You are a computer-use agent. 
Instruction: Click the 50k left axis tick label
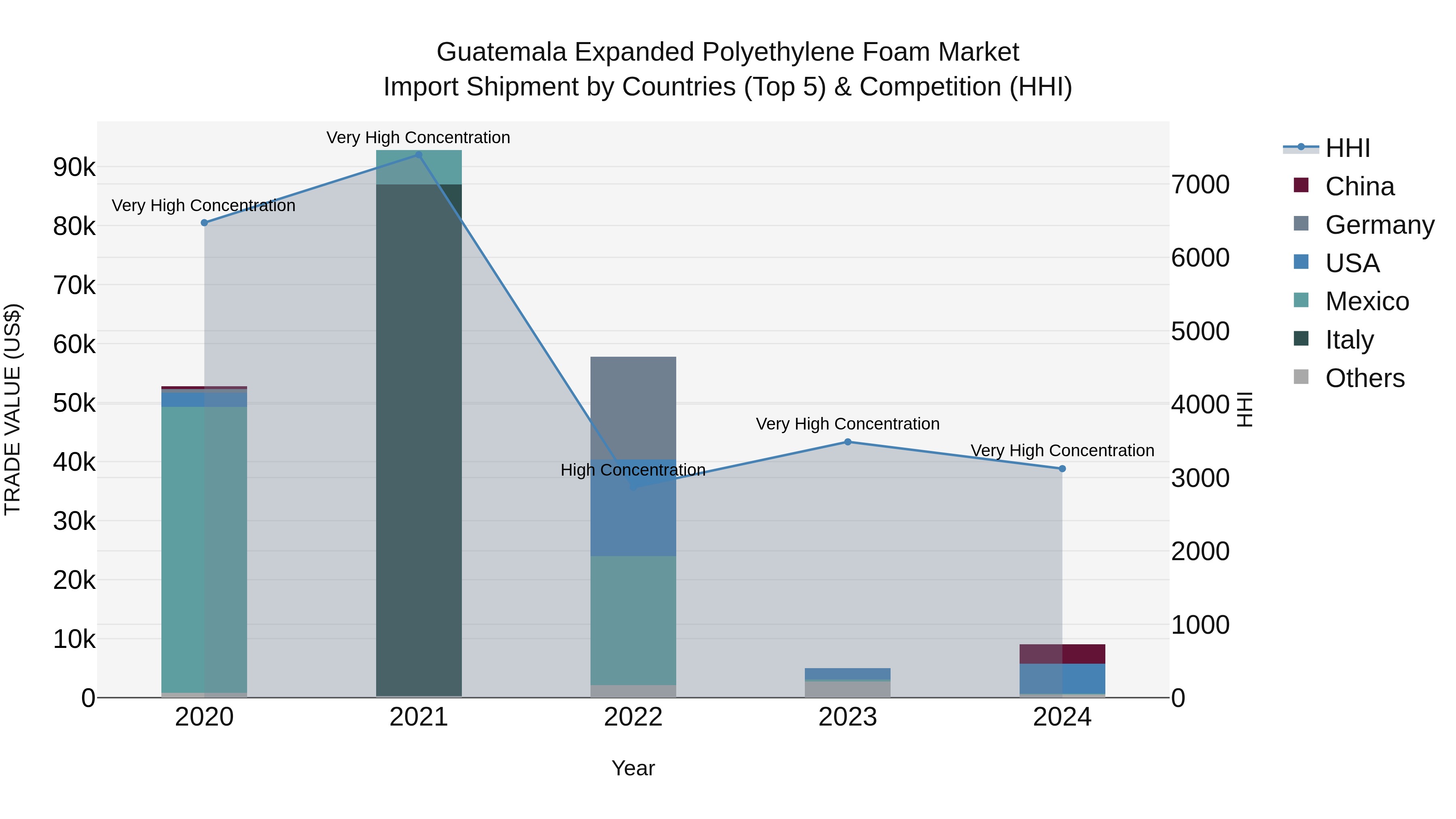74,404
